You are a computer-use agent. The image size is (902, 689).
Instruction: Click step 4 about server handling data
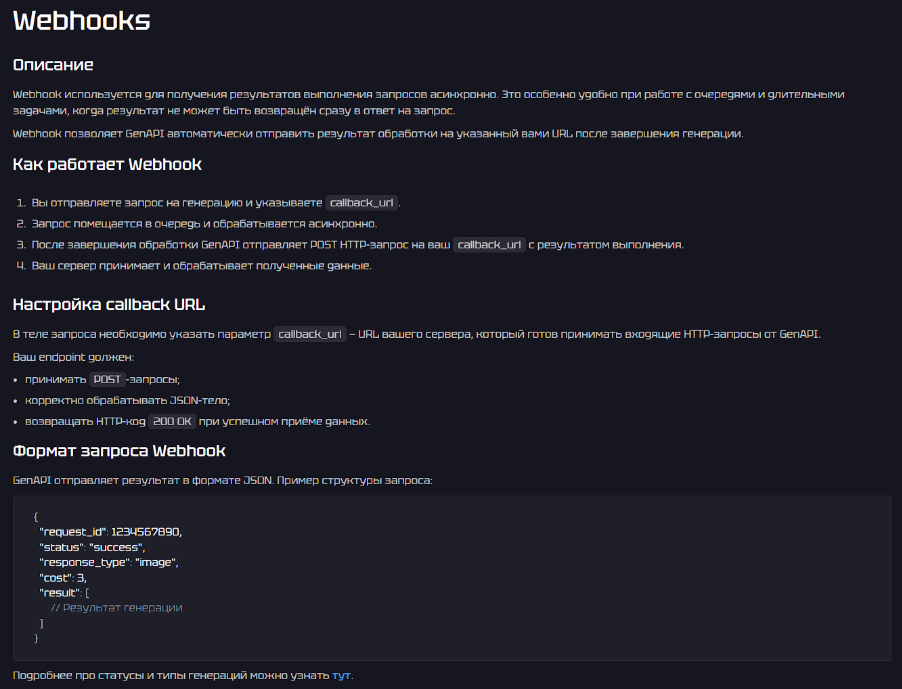201,266
